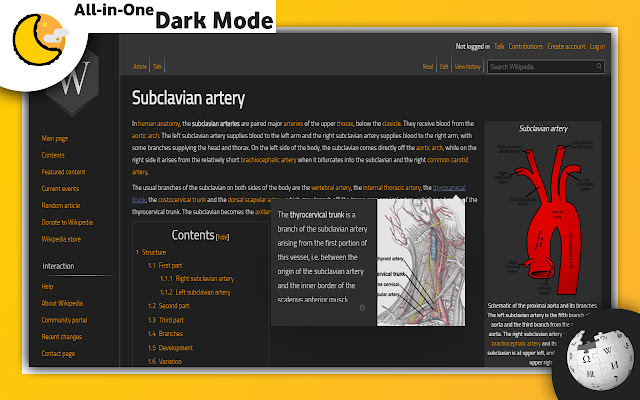This screenshot has height=400, width=640.
Task: Jump to 1.5 Development
Action: (170, 348)
